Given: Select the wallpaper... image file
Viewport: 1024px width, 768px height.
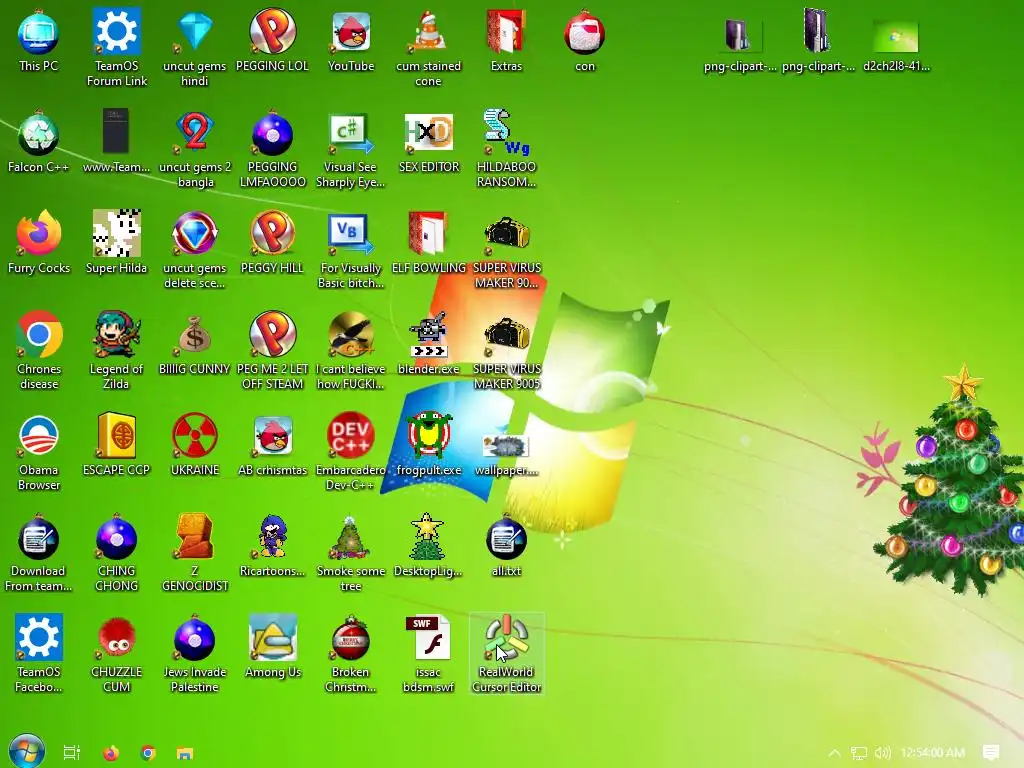Looking at the screenshot, I should [506, 447].
